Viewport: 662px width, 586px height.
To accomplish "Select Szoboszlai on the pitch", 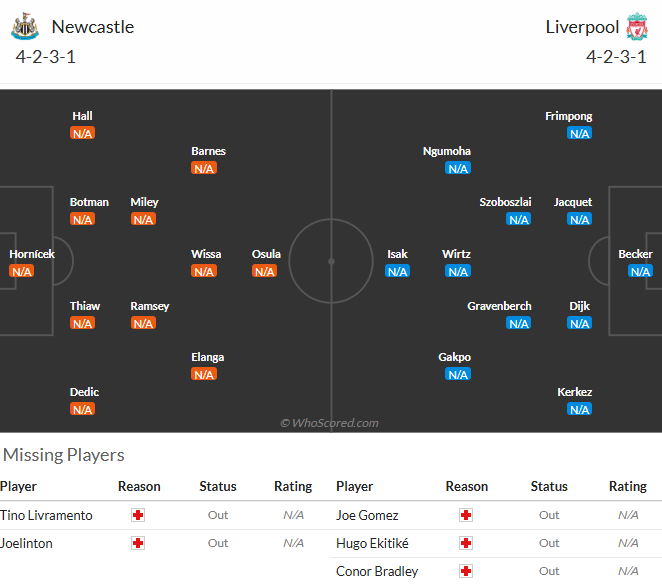I will point(505,202).
